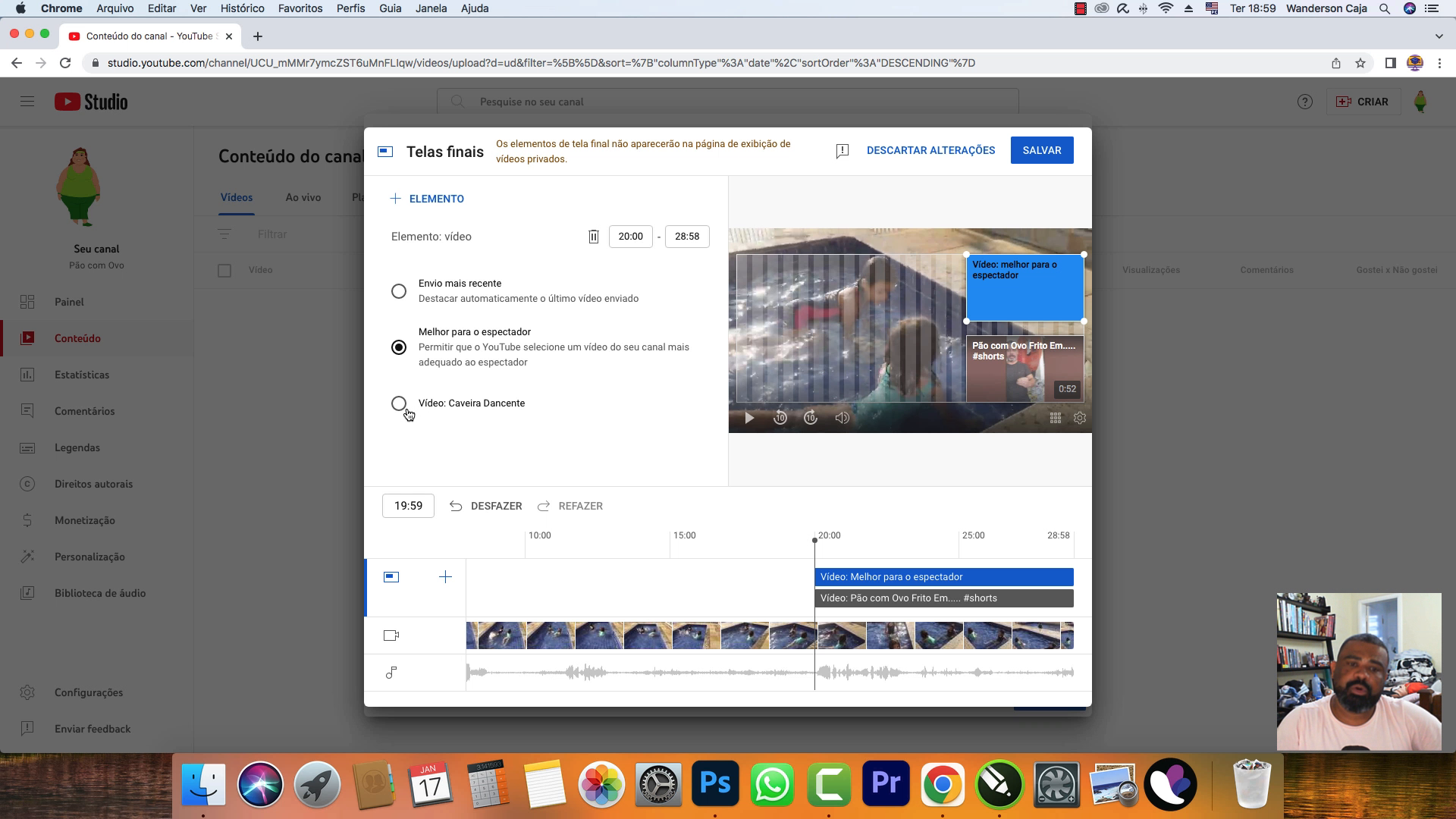Play the end screen preview
The image size is (1456, 819).
click(x=749, y=418)
